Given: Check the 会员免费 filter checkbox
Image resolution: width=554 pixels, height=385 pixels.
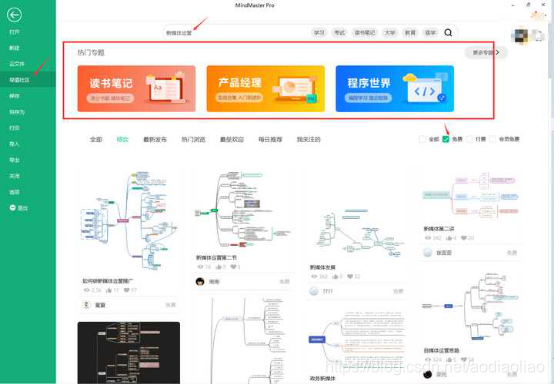Looking at the screenshot, I should pos(493,139).
